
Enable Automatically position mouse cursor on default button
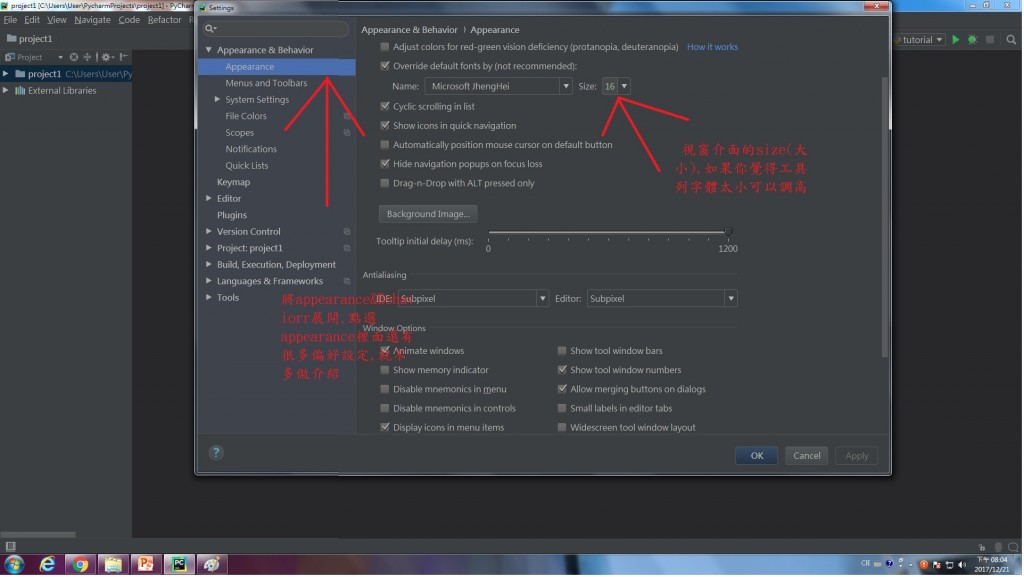click(385, 145)
